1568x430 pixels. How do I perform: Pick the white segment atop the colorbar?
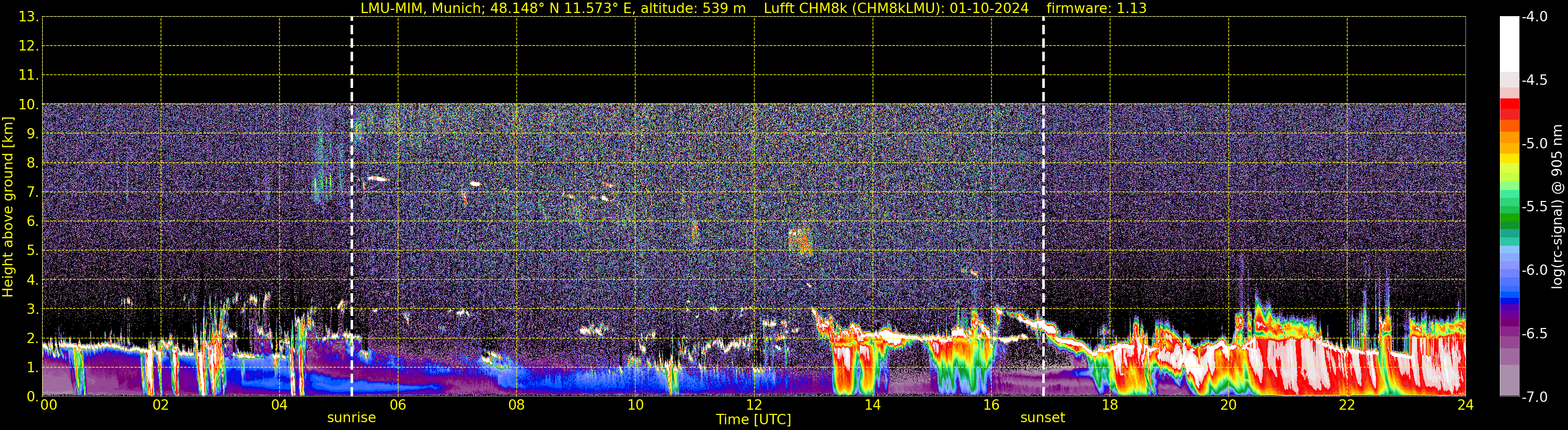tap(1509, 44)
